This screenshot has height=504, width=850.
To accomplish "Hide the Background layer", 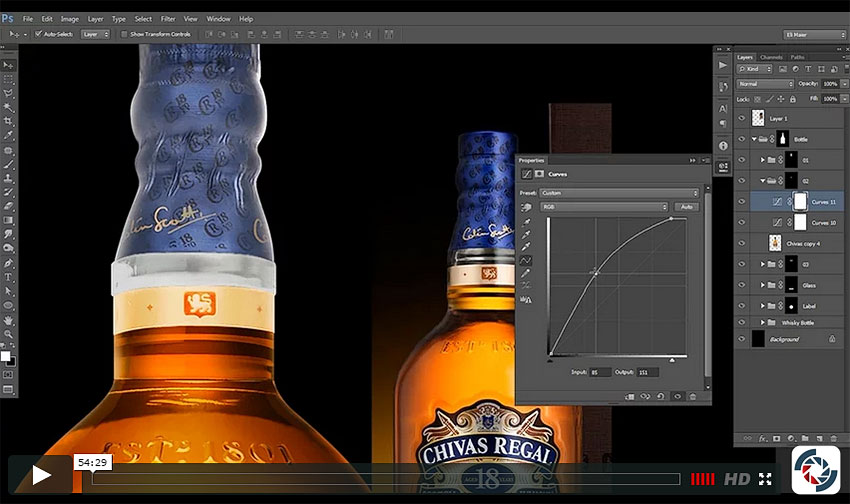I will (x=742, y=339).
